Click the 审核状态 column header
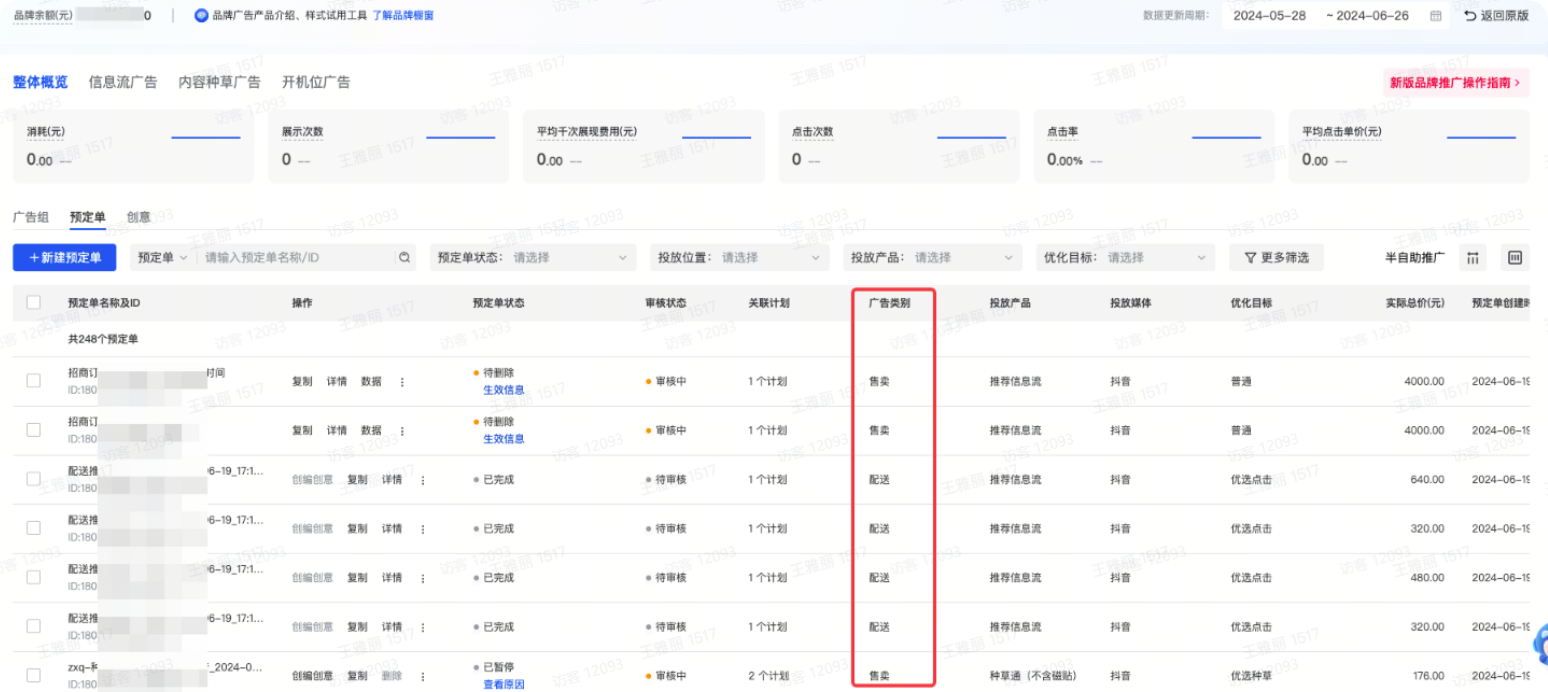 [666, 302]
